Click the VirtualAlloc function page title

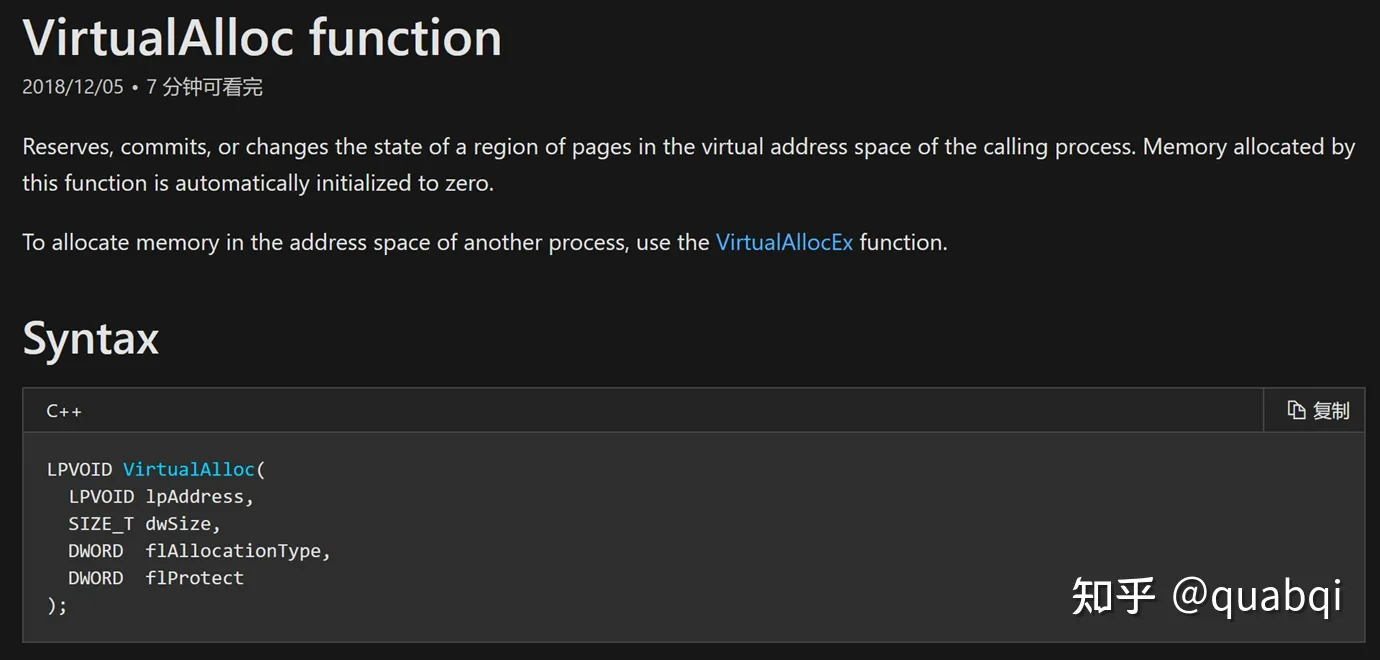coord(261,38)
